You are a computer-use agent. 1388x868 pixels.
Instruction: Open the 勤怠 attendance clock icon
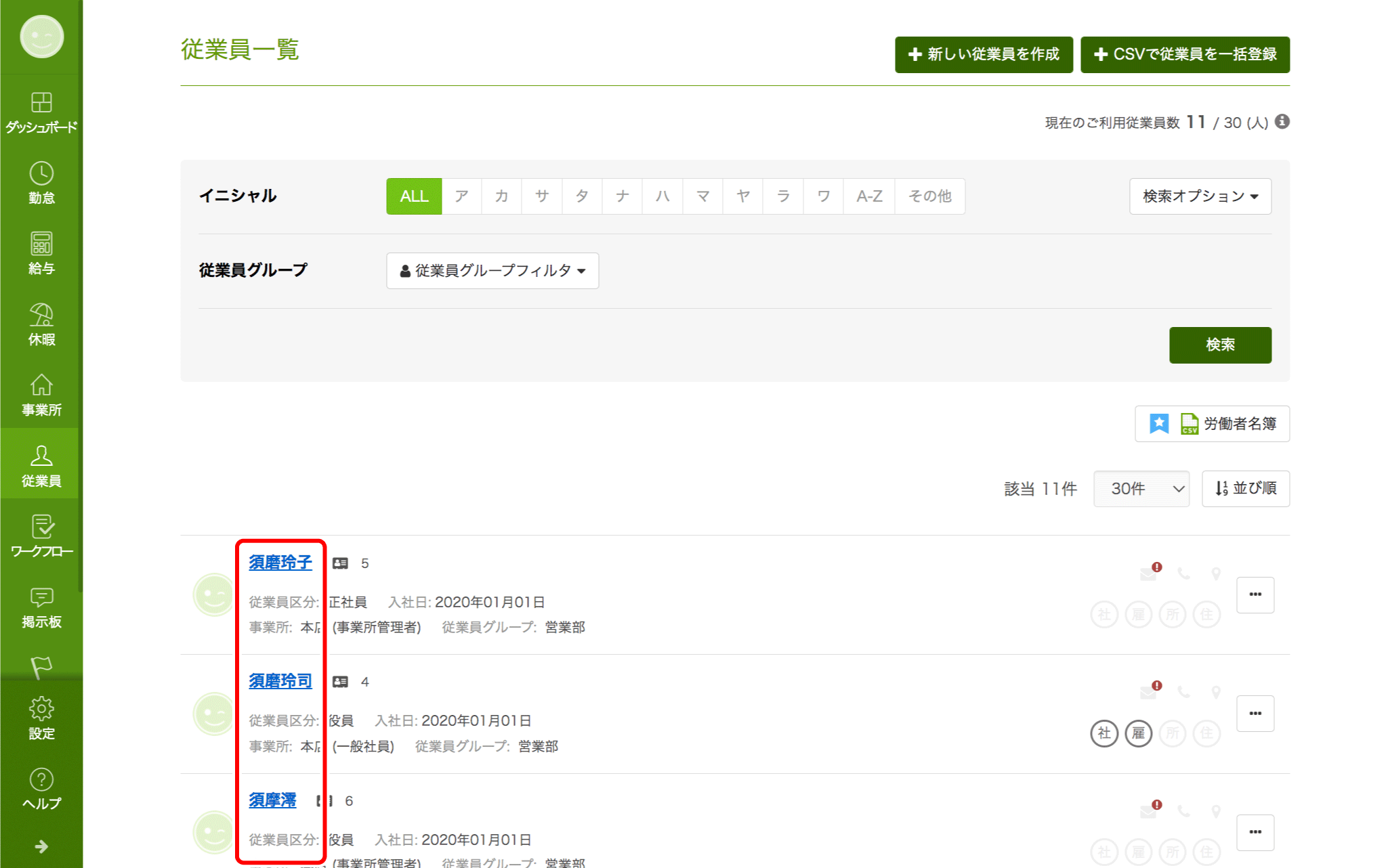[x=41, y=182]
